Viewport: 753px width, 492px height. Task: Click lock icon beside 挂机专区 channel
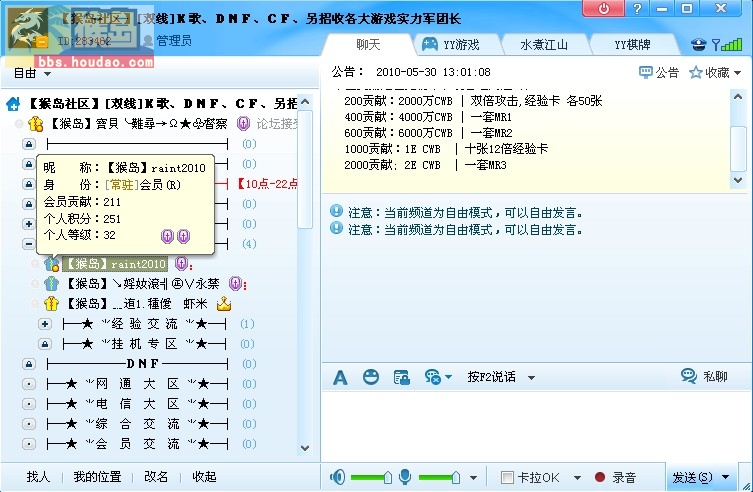(x=45, y=344)
